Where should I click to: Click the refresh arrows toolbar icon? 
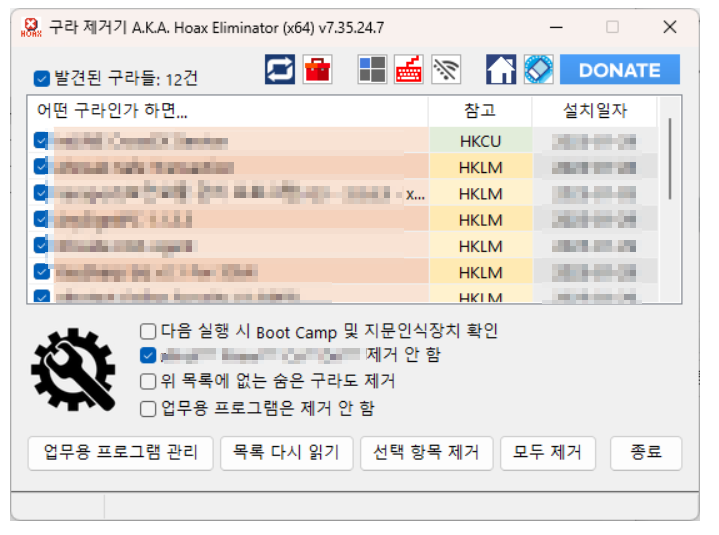click(280, 70)
